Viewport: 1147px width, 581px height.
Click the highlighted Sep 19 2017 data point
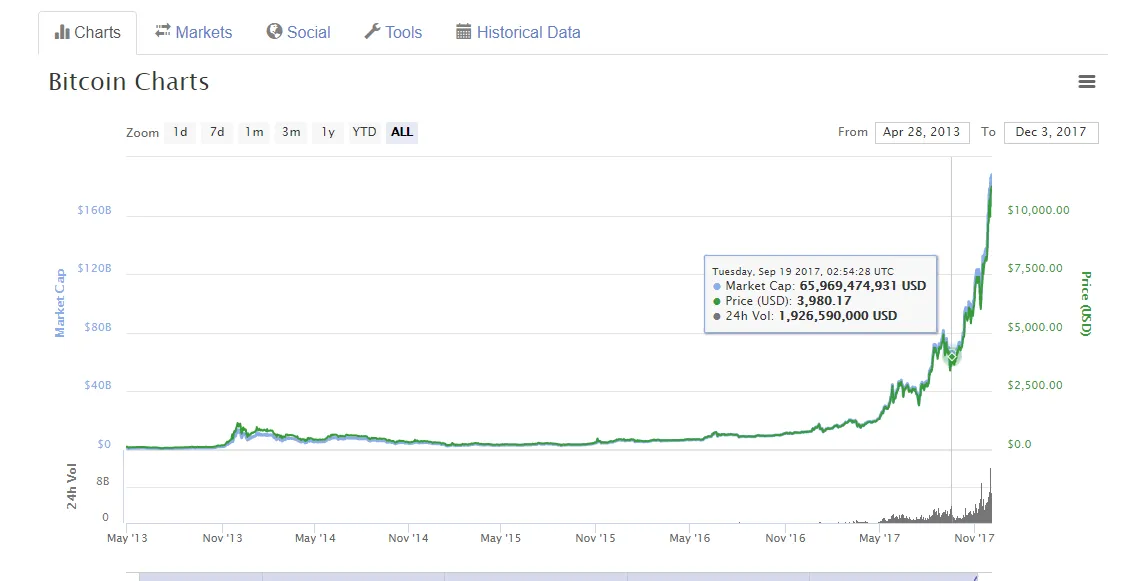pyautogui.click(x=952, y=356)
